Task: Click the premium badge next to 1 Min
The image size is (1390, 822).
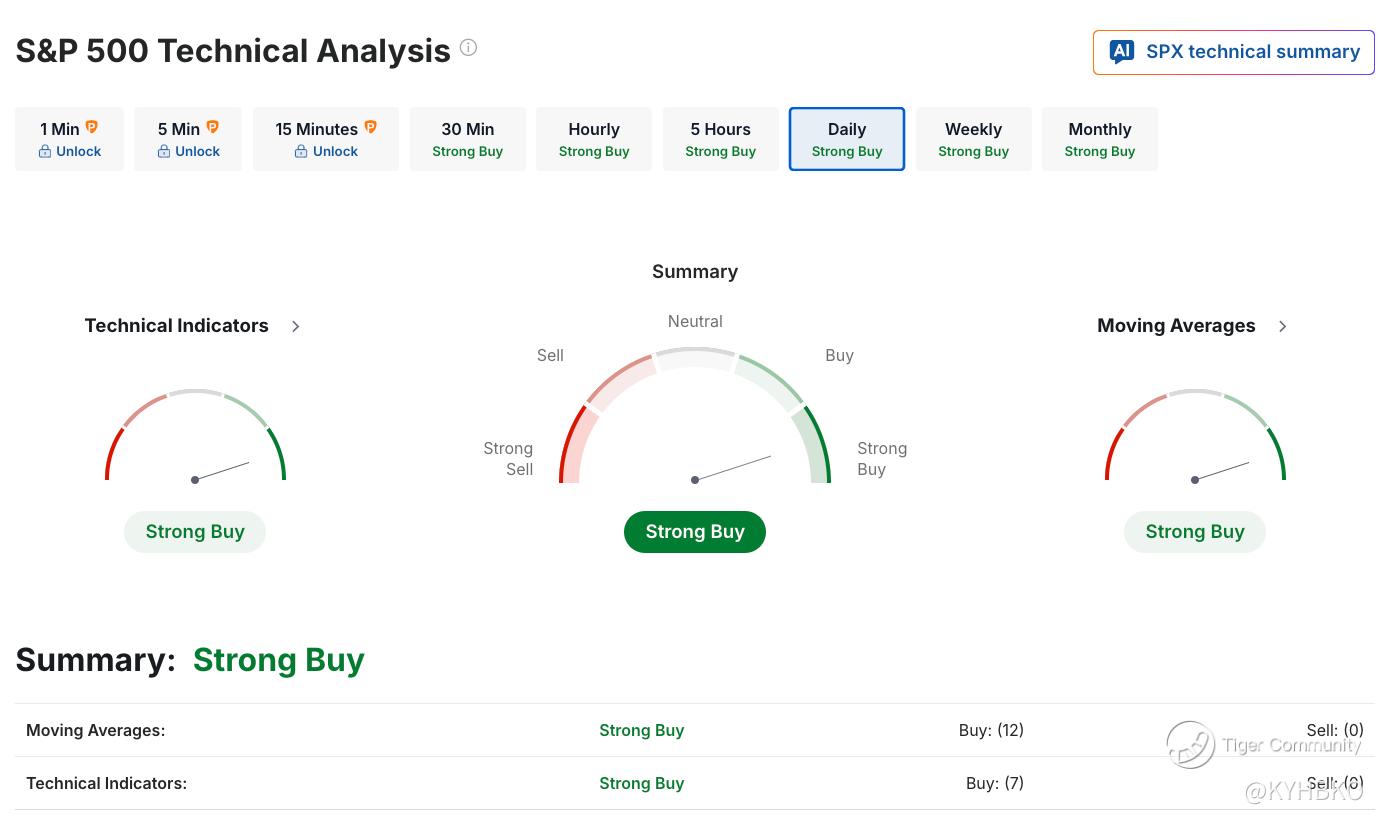Action: point(92,128)
